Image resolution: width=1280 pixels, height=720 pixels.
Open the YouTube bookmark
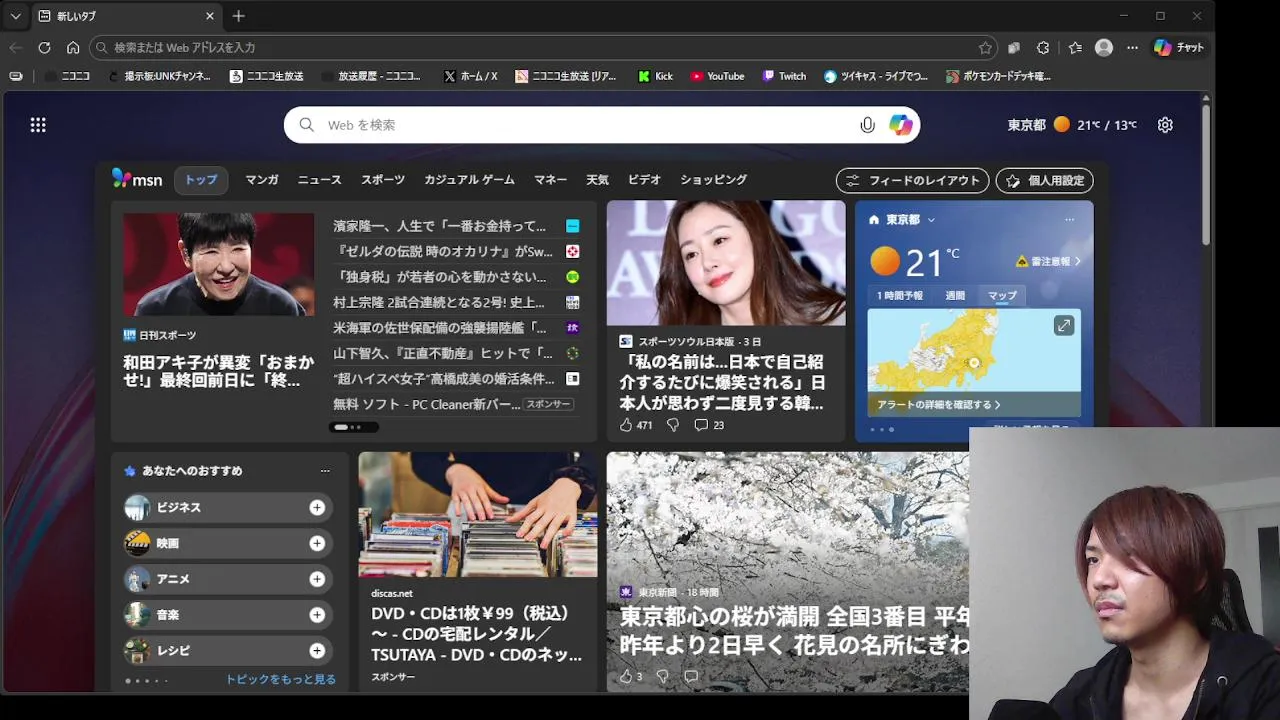717,76
